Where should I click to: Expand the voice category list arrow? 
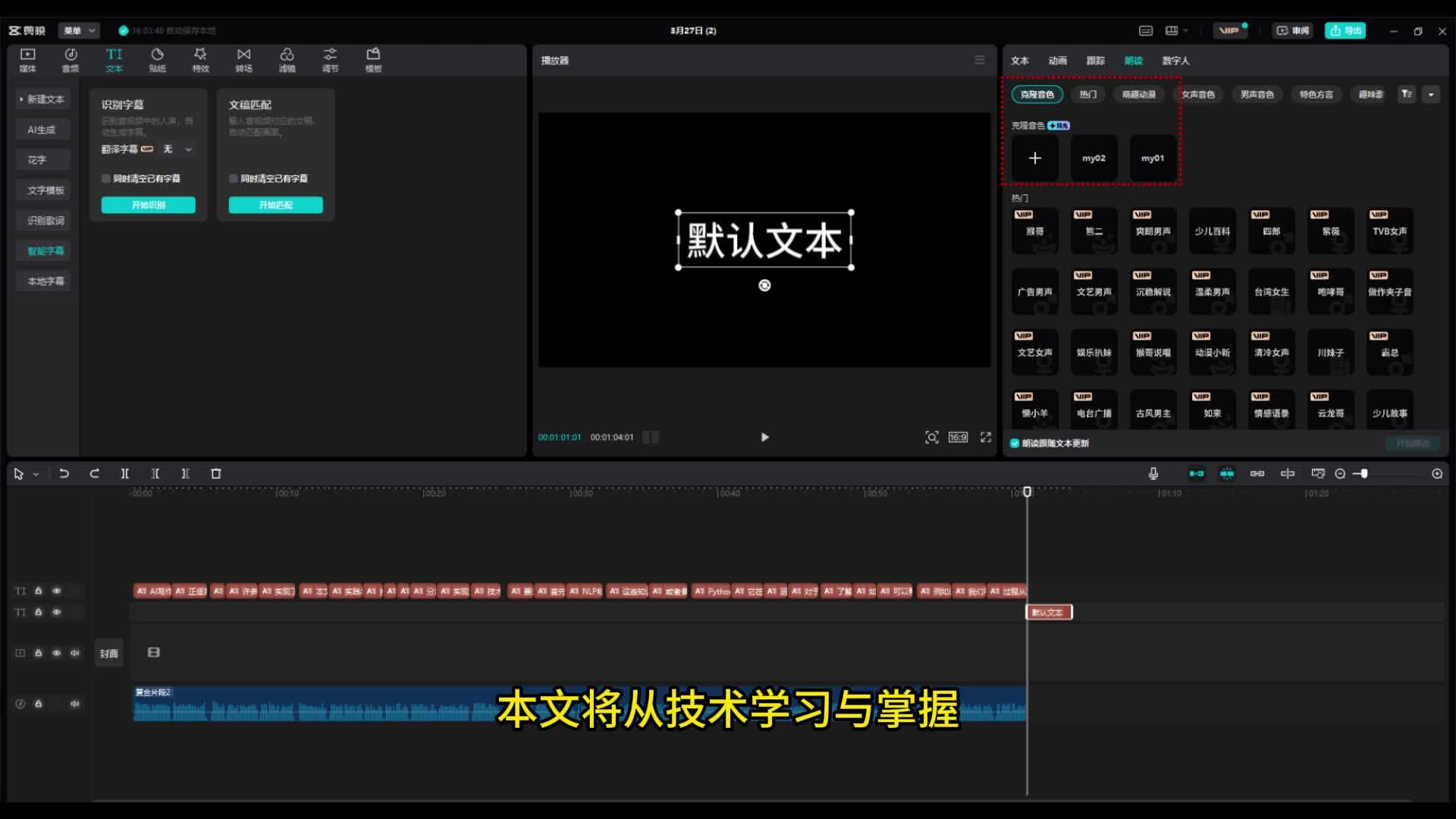coord(1431,95)
